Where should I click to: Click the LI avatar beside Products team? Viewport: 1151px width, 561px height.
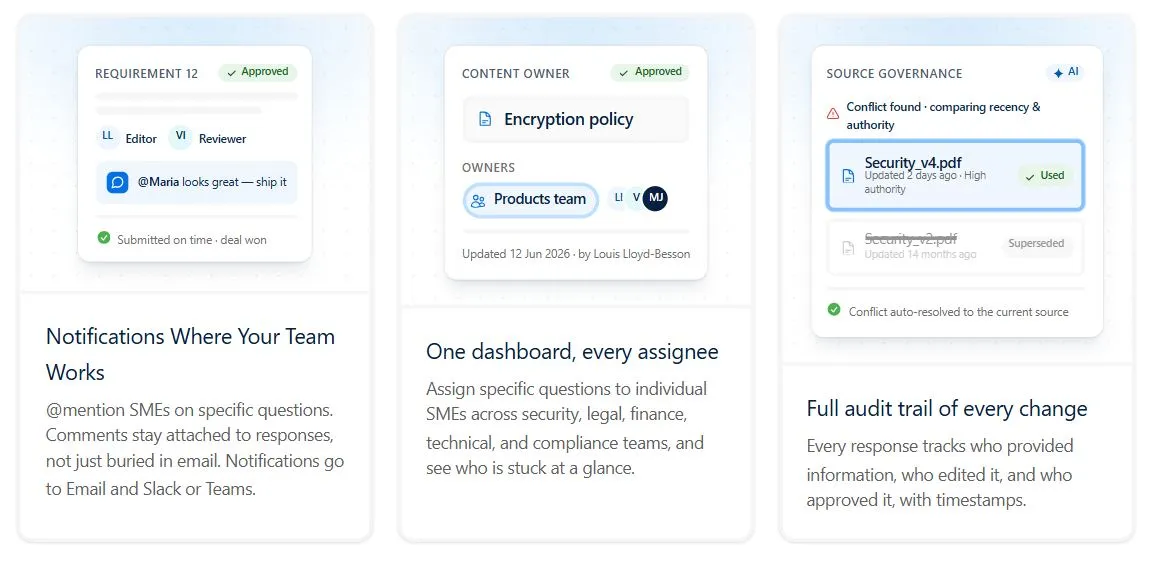(618, 198)
